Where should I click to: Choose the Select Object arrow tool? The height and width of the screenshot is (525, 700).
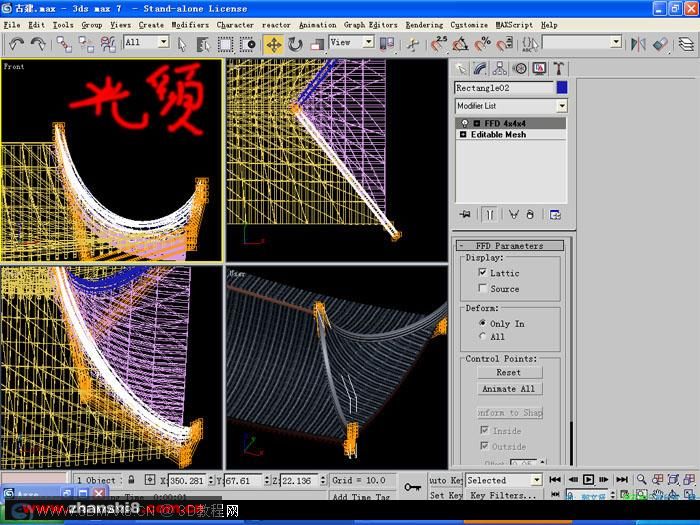(181, 44)
